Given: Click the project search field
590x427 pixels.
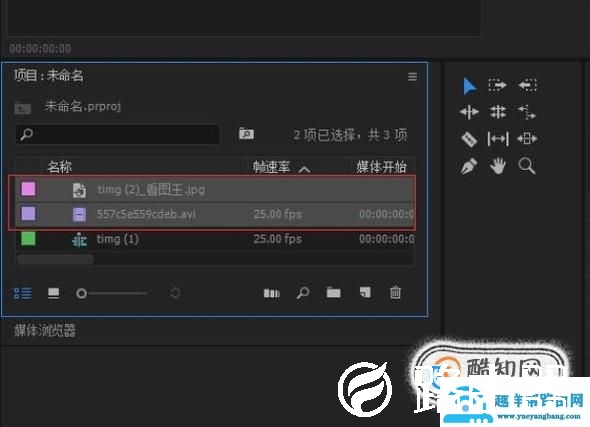Looking at the screenshot, I should [x=117, y=134].
